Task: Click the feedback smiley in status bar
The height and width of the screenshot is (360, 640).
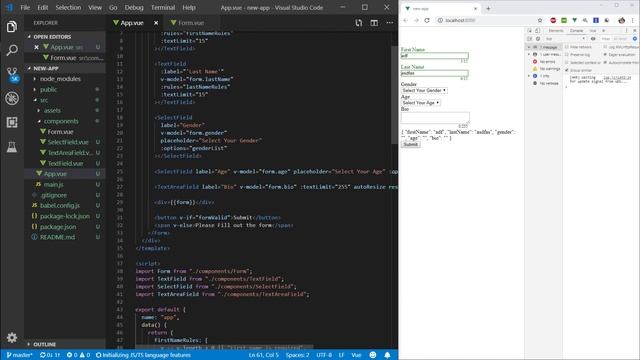Action: tap(373, 355)
